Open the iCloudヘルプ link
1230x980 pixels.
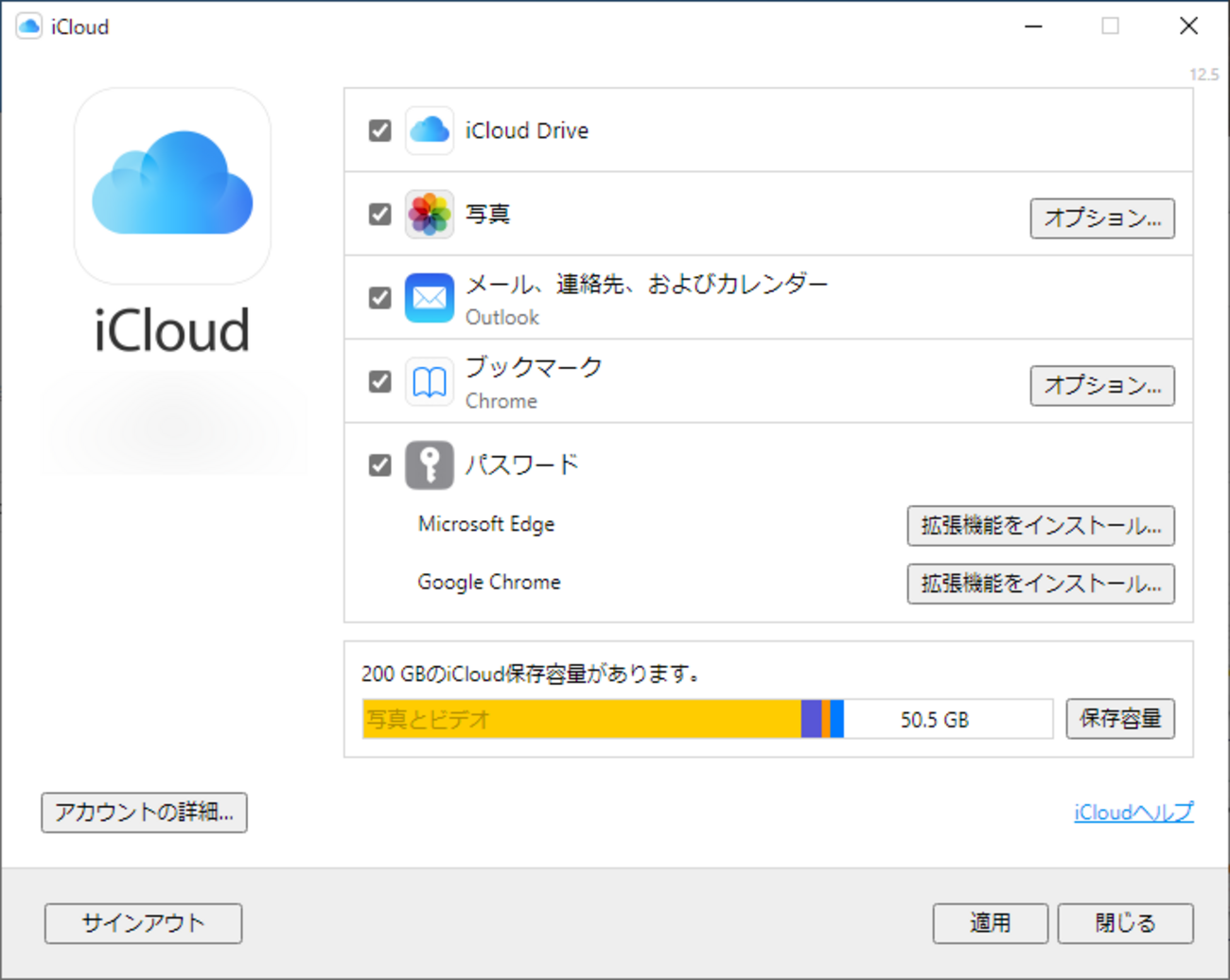[1133, 813]
